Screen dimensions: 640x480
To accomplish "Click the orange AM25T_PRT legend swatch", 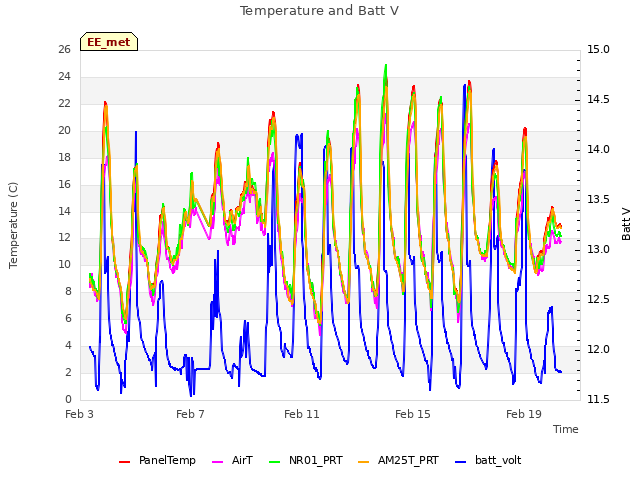I will pyautogui.click(x=364, y=461).
